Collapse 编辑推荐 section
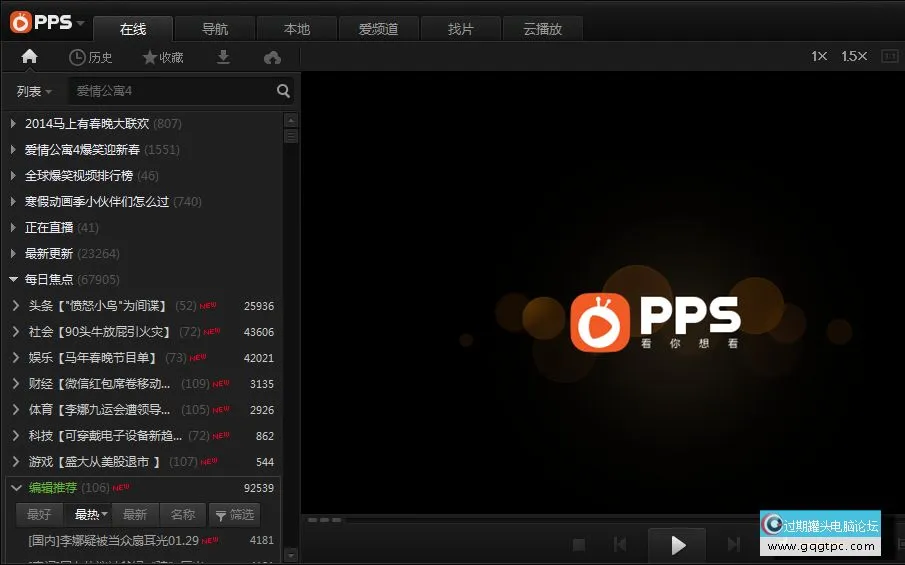 click(x=16, y=488)
